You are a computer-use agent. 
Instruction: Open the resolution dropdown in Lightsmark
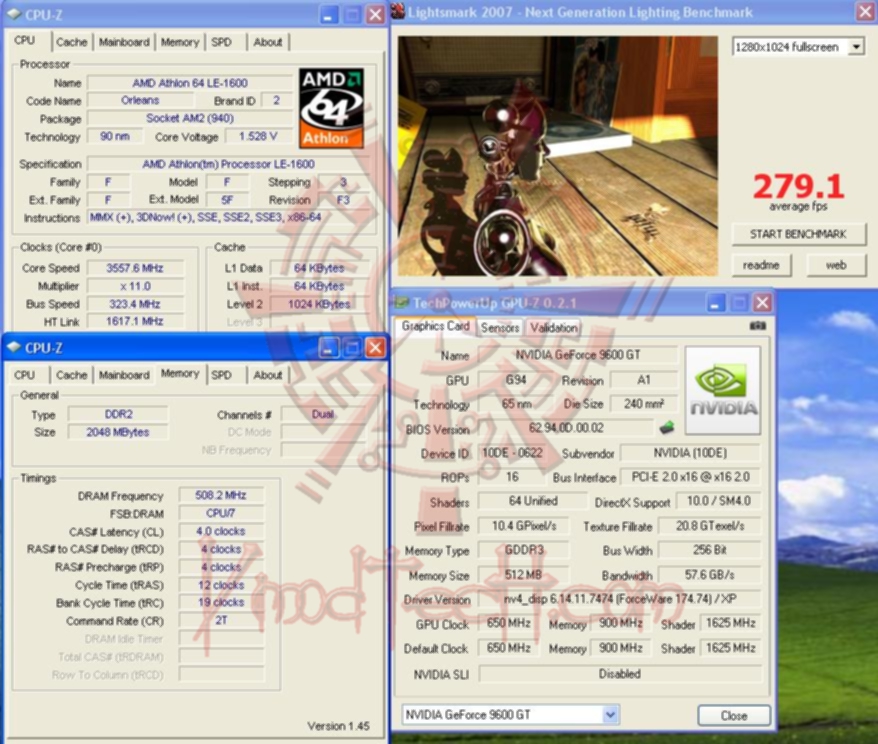pyautogui.click(x=856, y=47)
